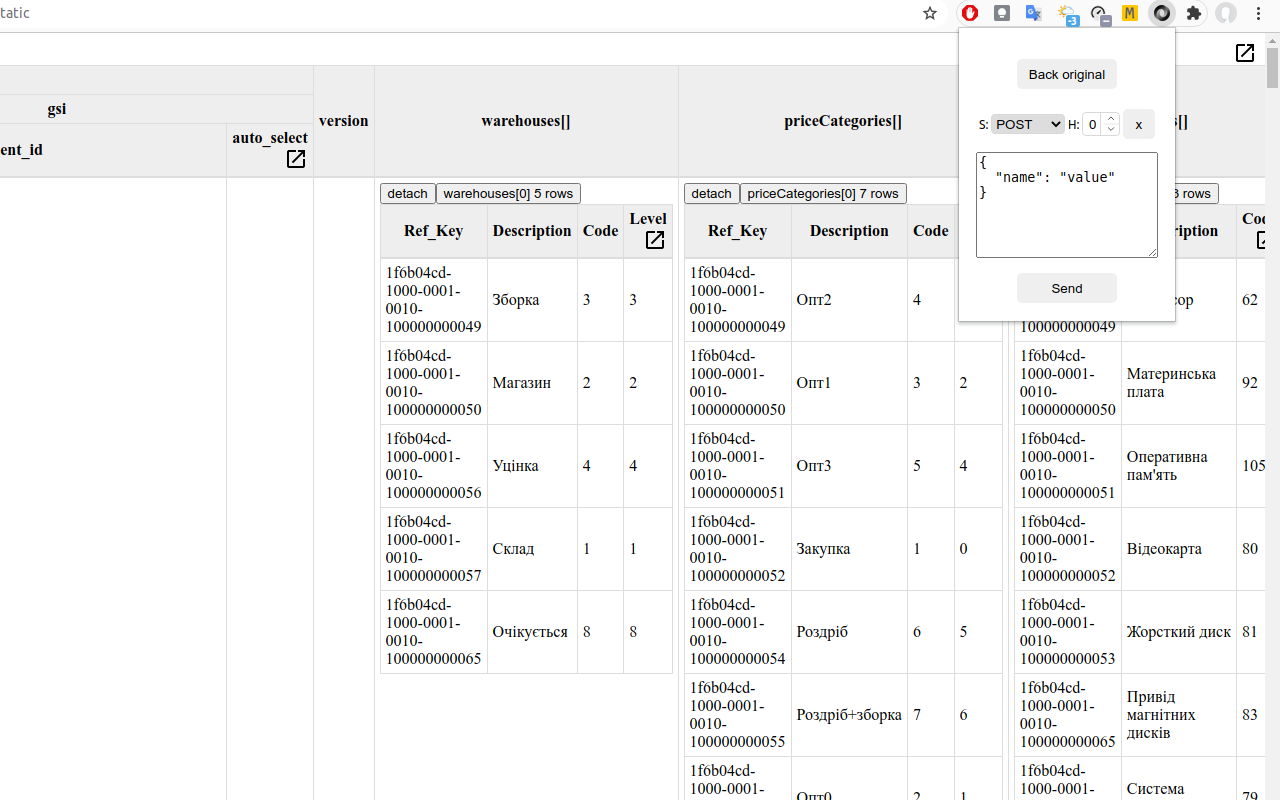
Task: Bookmark this page with the star icon
Action: click(x=930, y=13)
